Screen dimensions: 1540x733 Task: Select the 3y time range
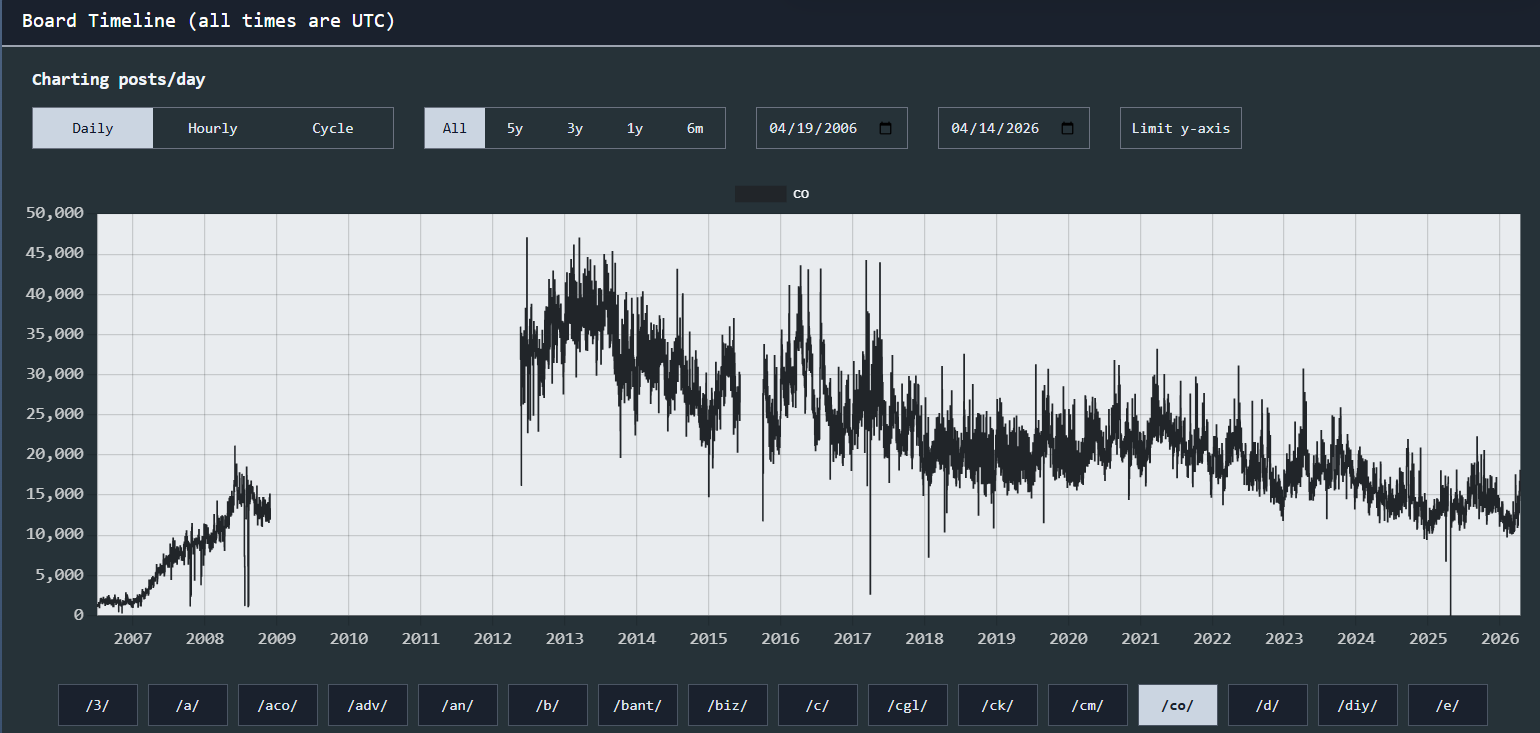coord(575,128)
